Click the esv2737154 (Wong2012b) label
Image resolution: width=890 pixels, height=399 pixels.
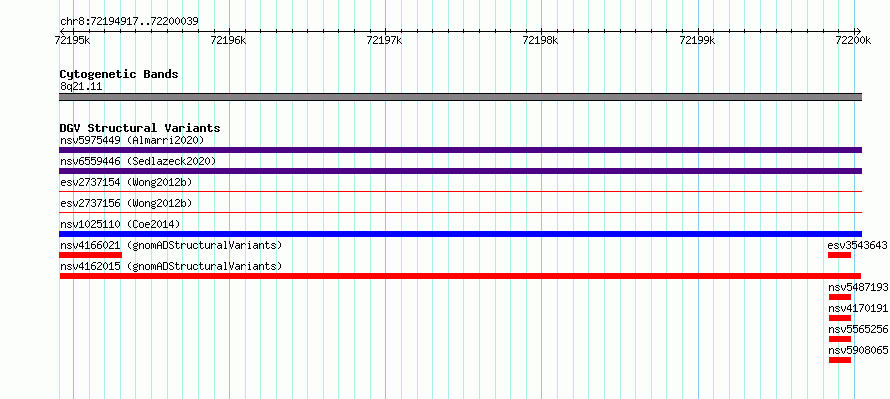point(126,182)
